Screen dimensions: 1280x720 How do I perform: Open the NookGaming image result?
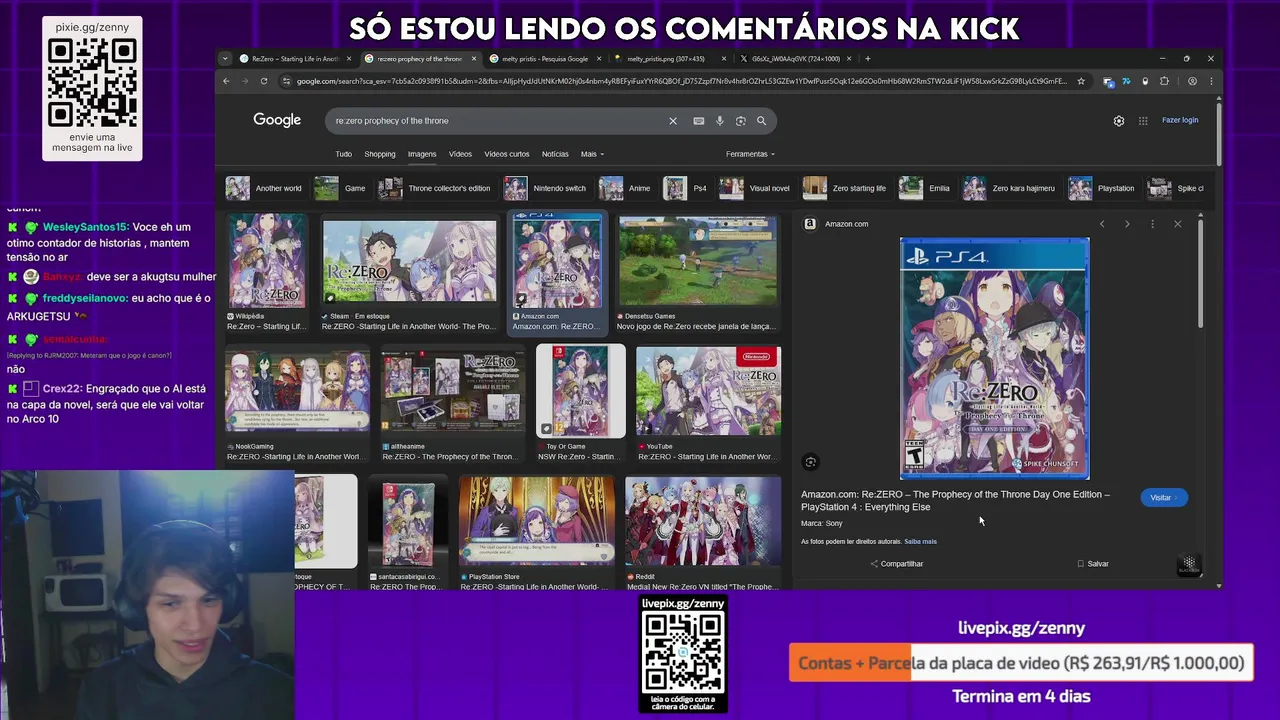coord(297,403)
